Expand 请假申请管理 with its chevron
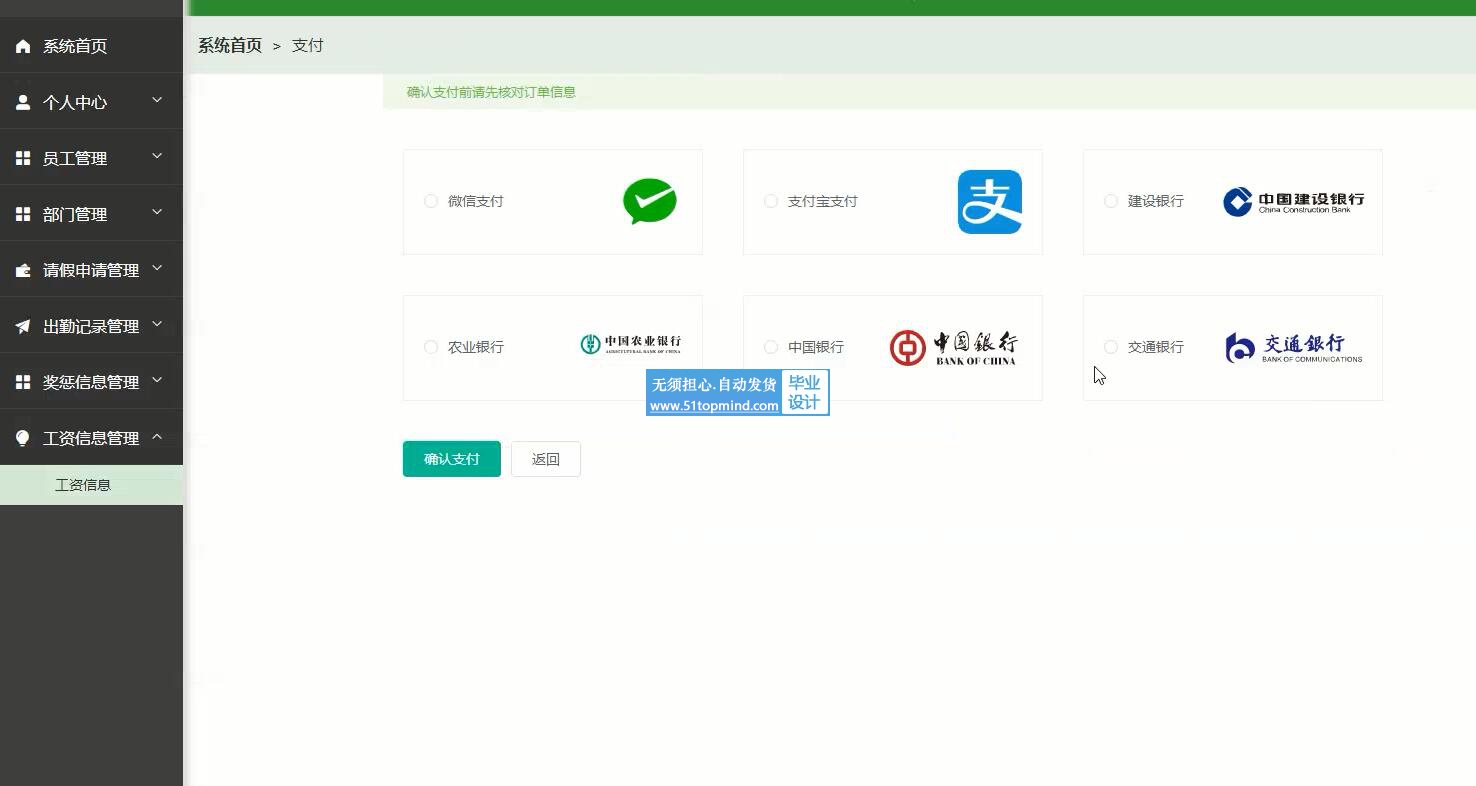The image size is (1476, 786). click(x=157, y=268)
